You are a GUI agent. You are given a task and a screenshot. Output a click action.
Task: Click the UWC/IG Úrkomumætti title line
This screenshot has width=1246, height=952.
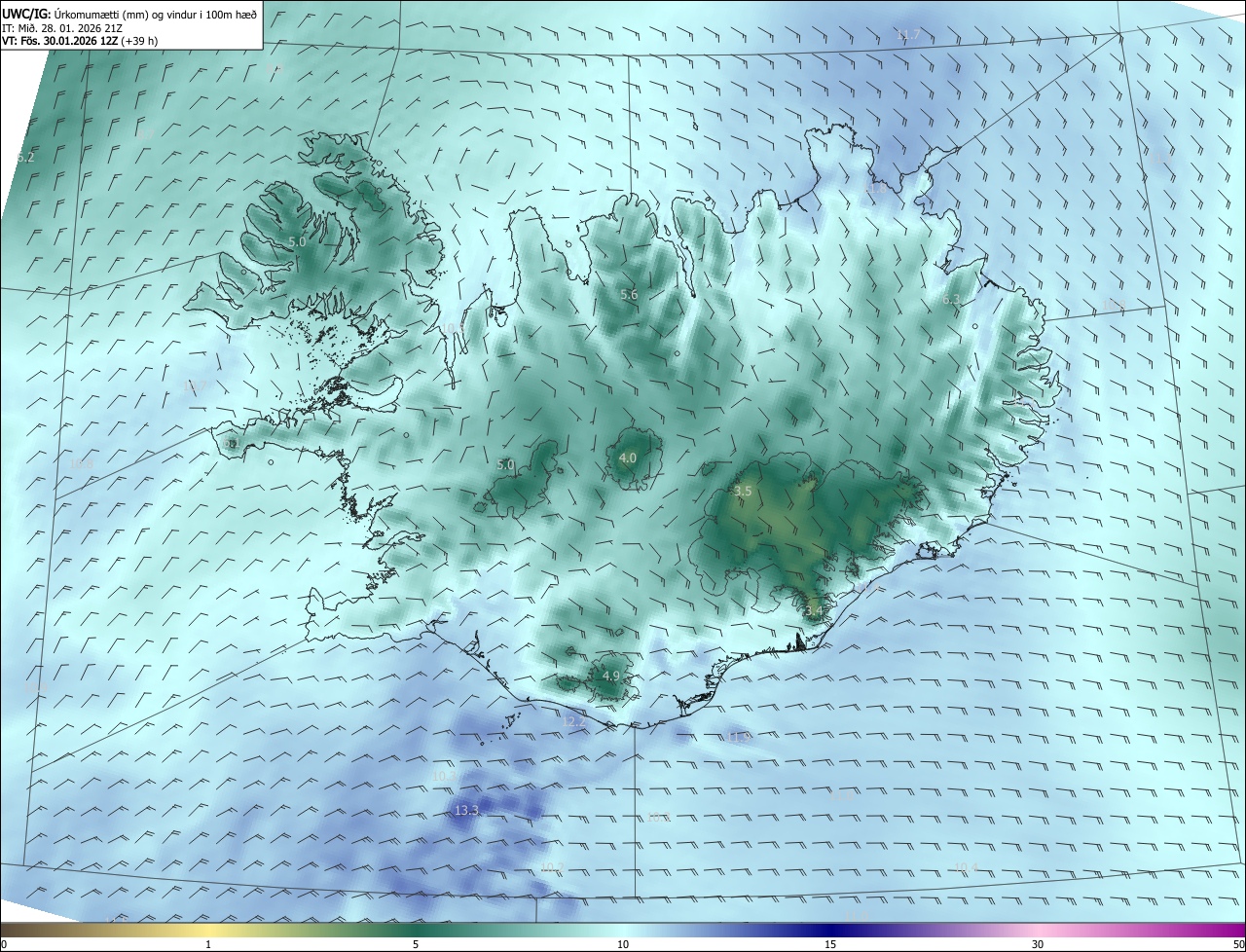pyautogui.click(x=129, y=14)
